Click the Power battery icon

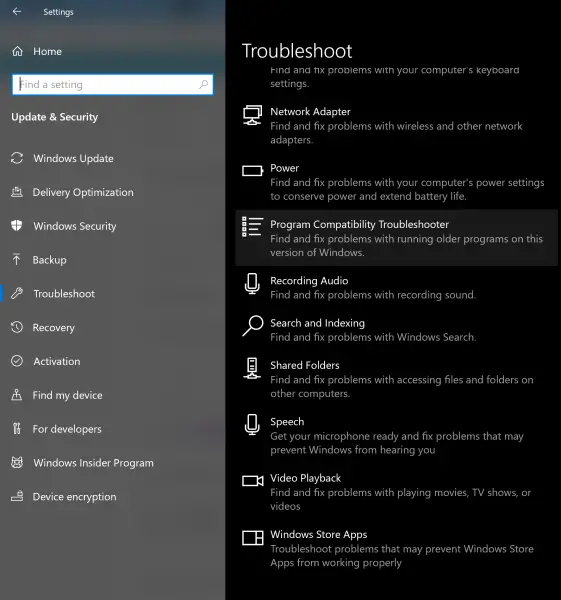coord(253,171)
